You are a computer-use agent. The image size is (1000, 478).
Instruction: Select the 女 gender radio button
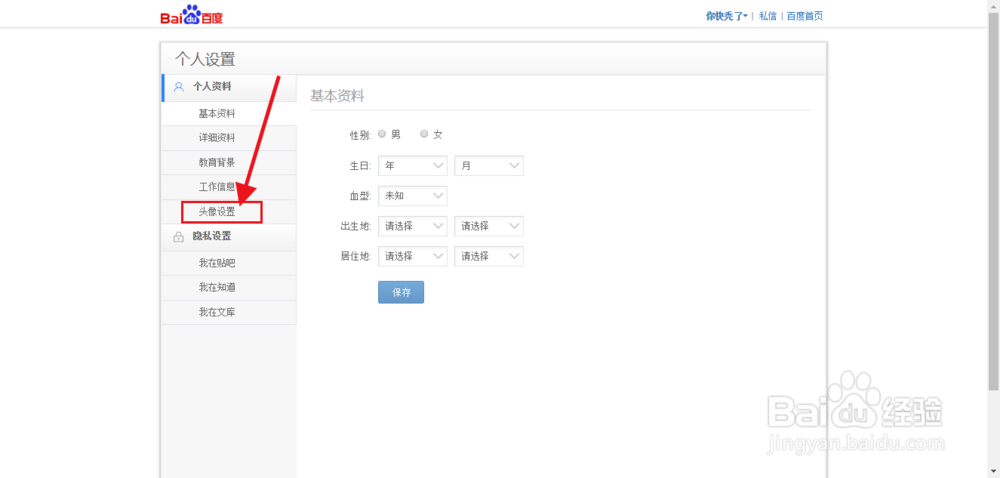(x=424, y=134)
